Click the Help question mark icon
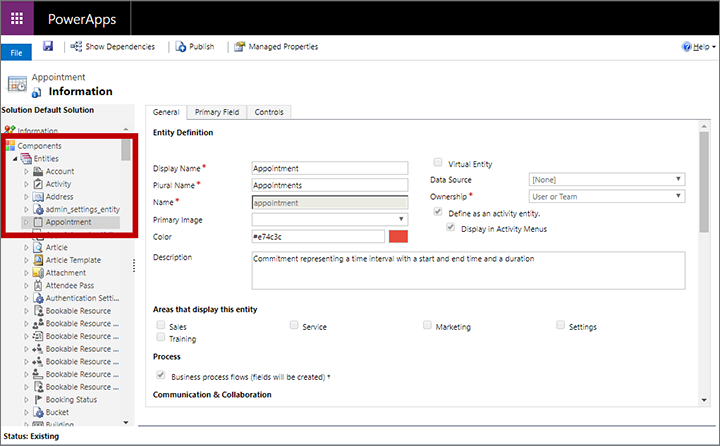The image size is (720, 446). [687, 47]
